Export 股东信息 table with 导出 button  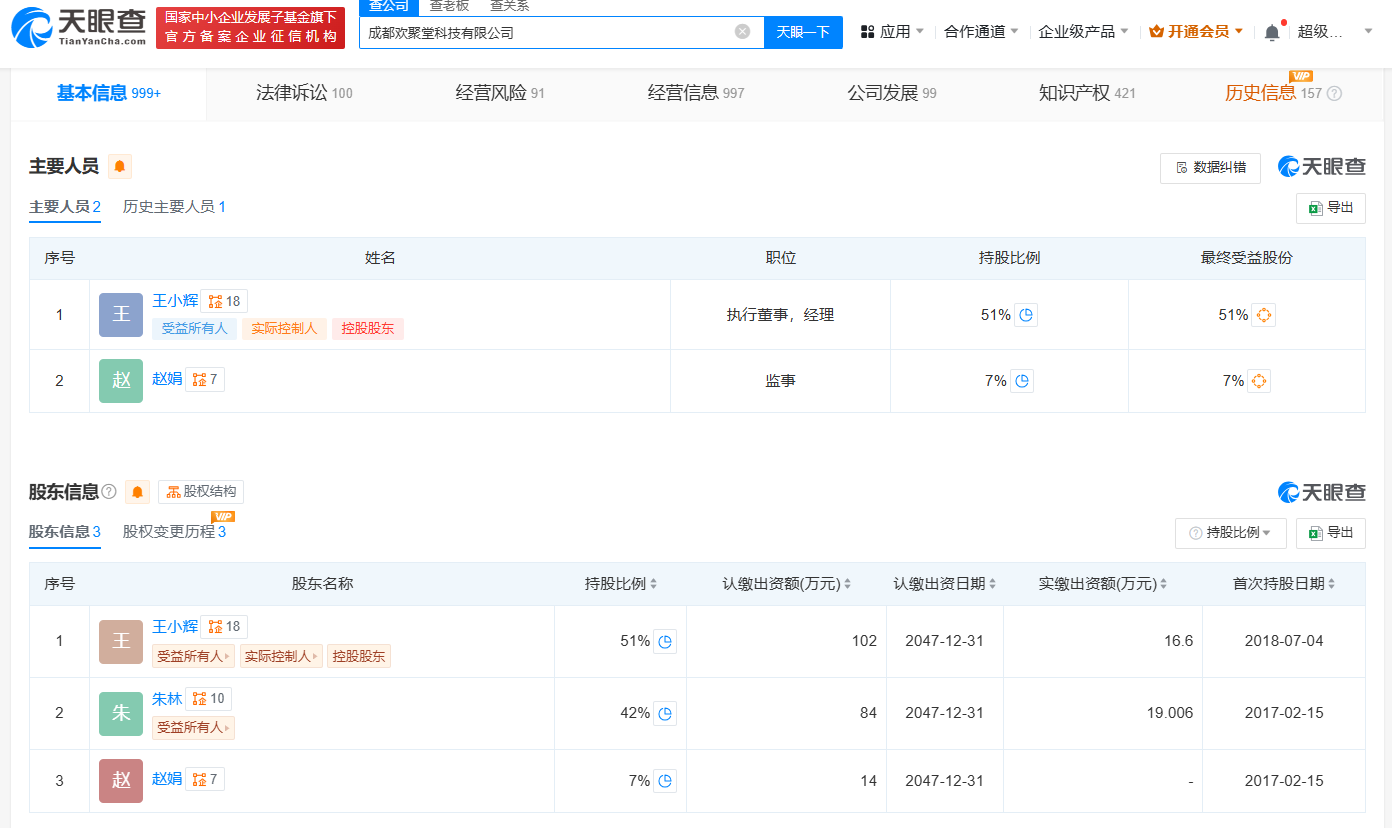[1330, 533]
